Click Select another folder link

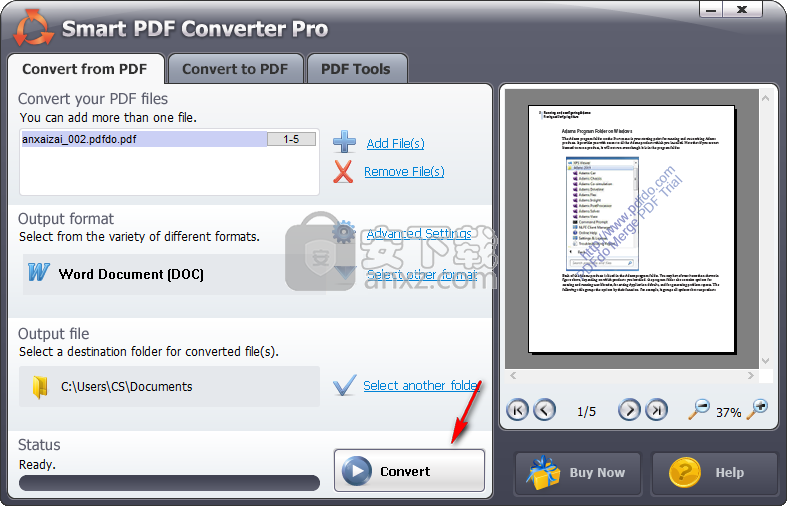point(422,386)
